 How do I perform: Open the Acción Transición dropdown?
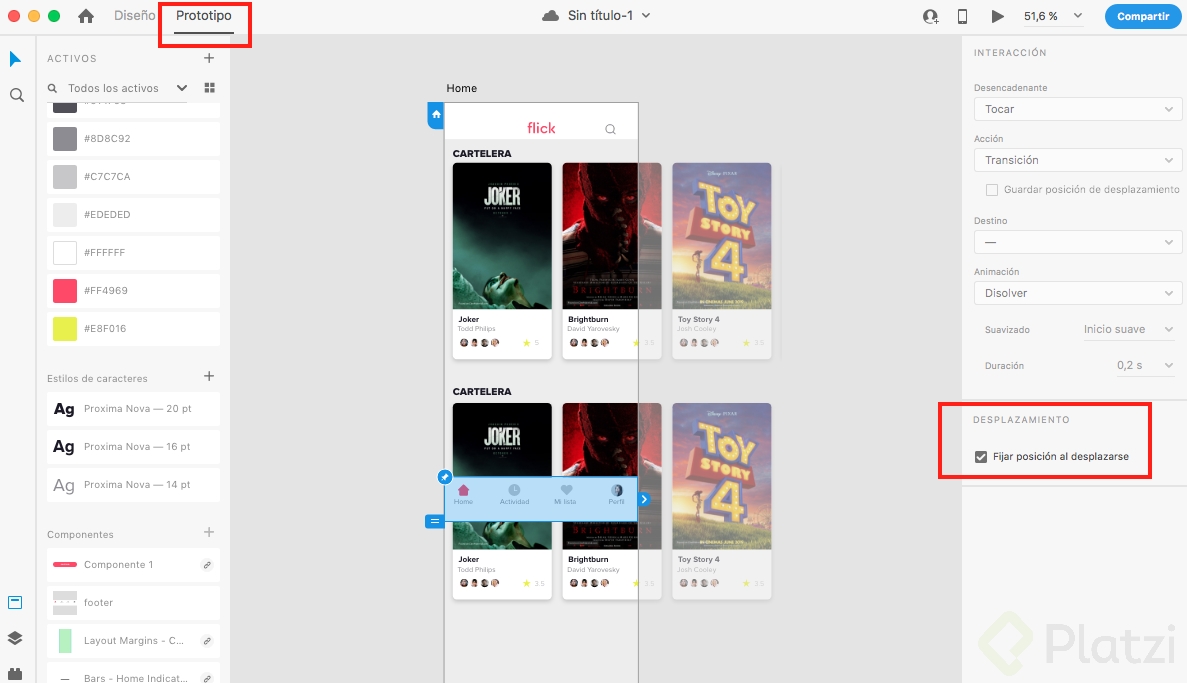(x=1077, y=160)
